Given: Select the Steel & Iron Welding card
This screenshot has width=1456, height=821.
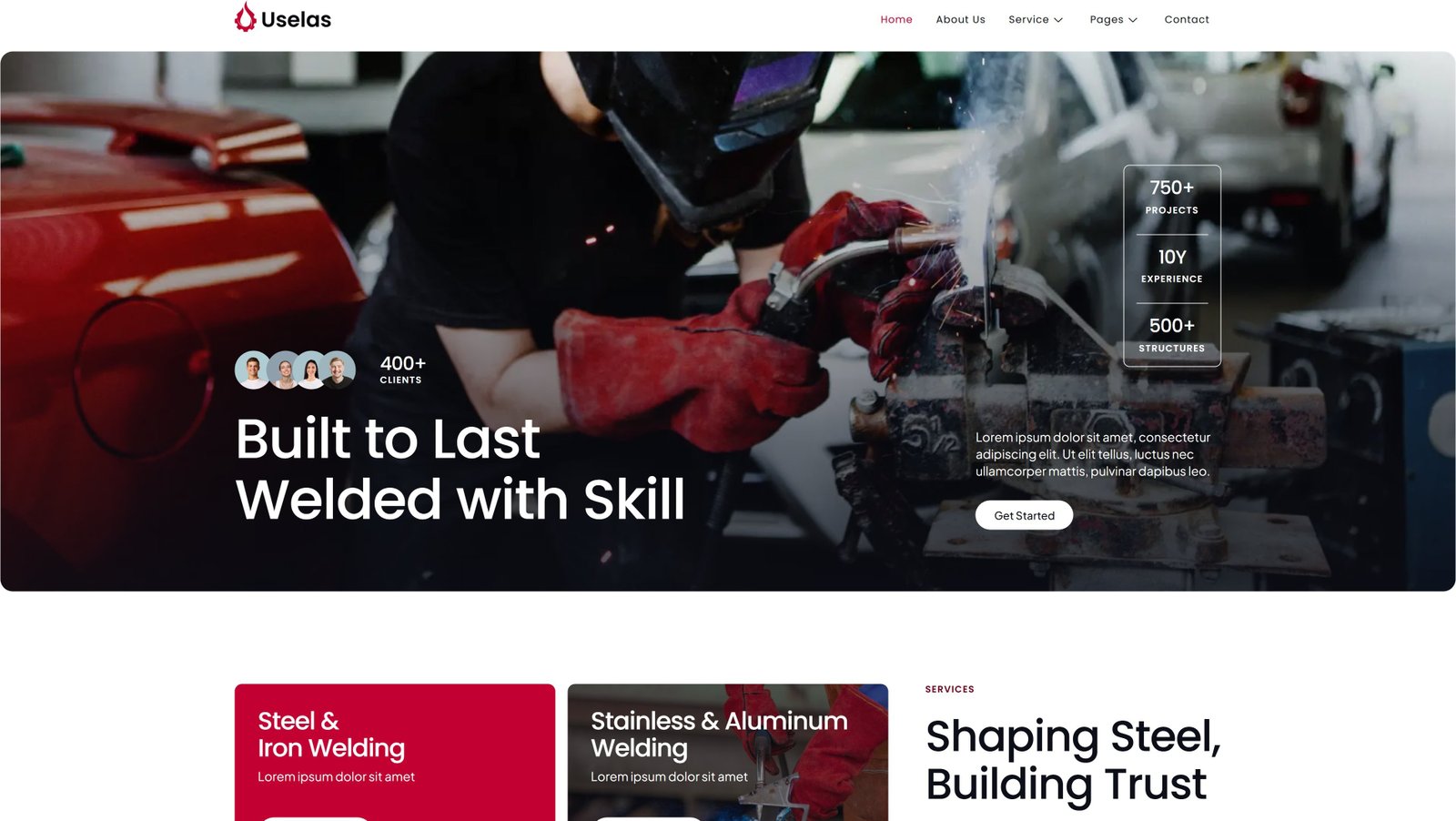Looking at the screenshot, I should click(x=395, y=753).
